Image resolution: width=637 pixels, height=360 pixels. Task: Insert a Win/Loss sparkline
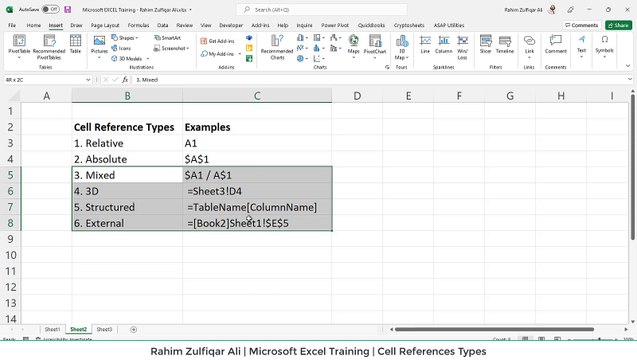[x=462, y=47]
